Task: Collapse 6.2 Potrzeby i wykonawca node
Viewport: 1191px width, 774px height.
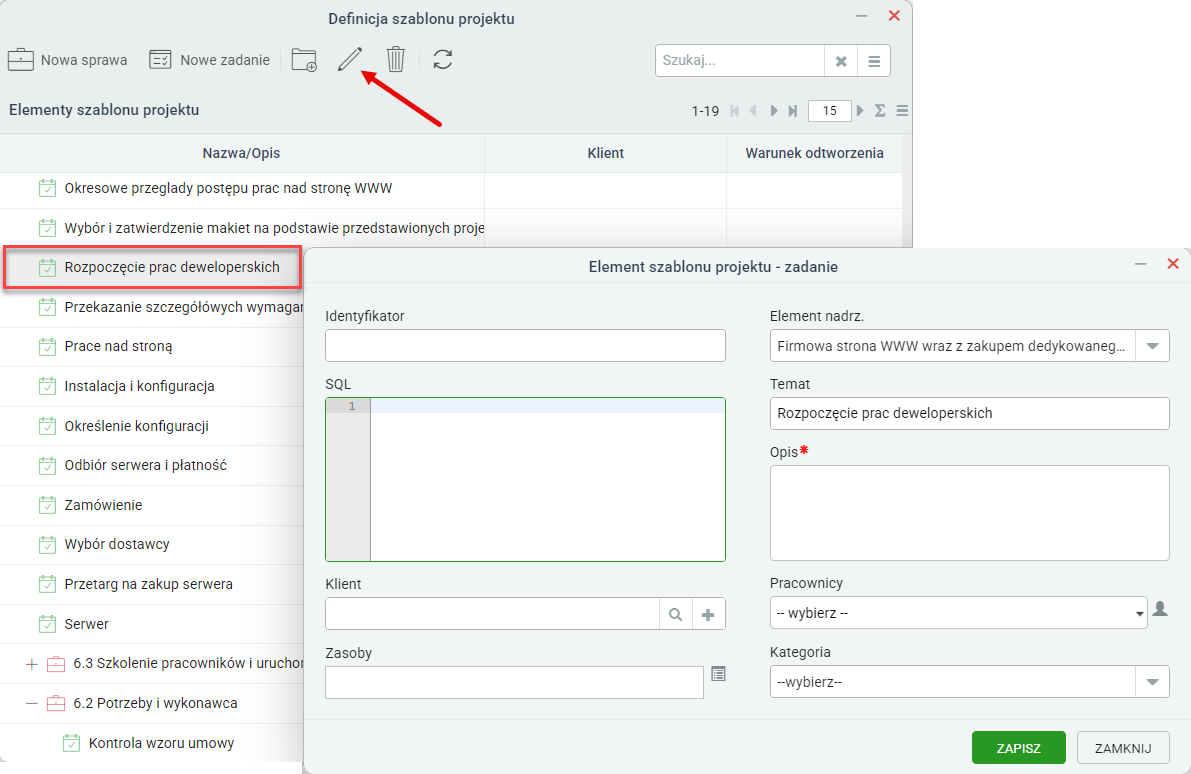Action: pyautogui.click(x=31, y=703)
